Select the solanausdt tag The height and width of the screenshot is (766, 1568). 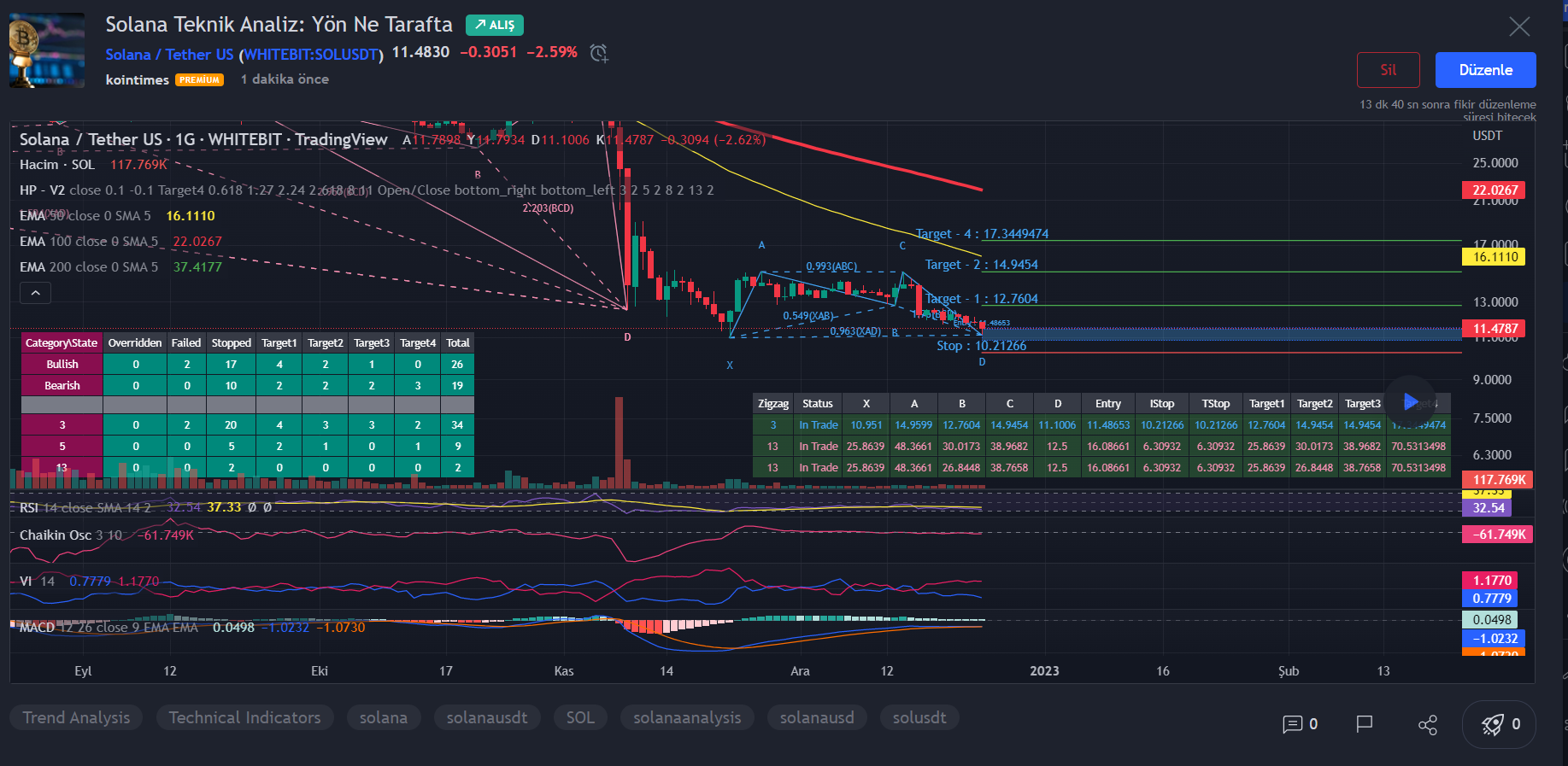487,717
